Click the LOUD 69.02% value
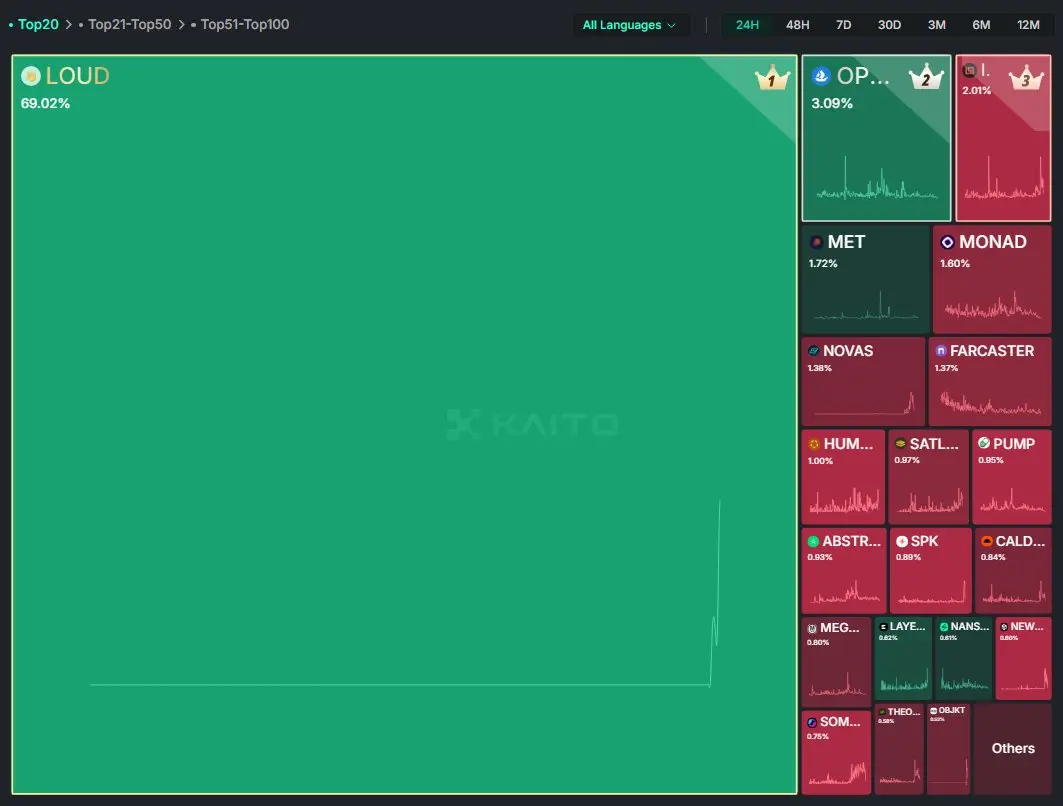 tap(45, 104)
